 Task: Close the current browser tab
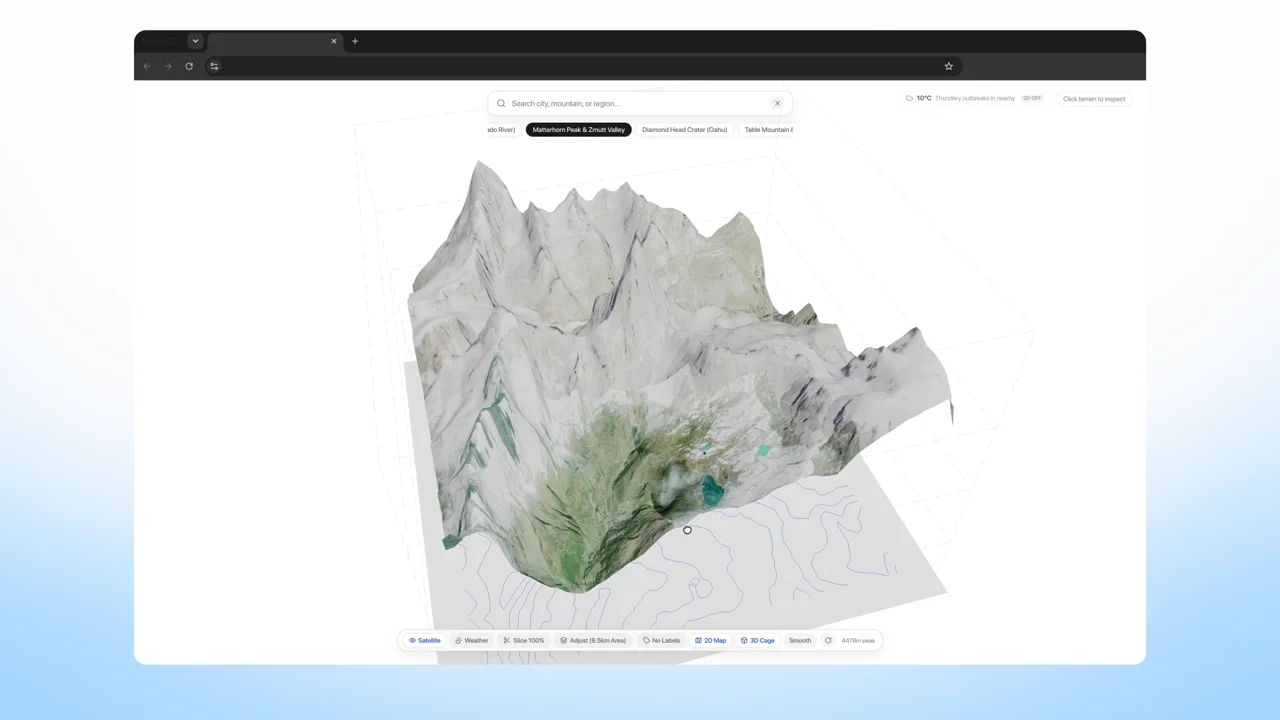(x=334, y=41)
